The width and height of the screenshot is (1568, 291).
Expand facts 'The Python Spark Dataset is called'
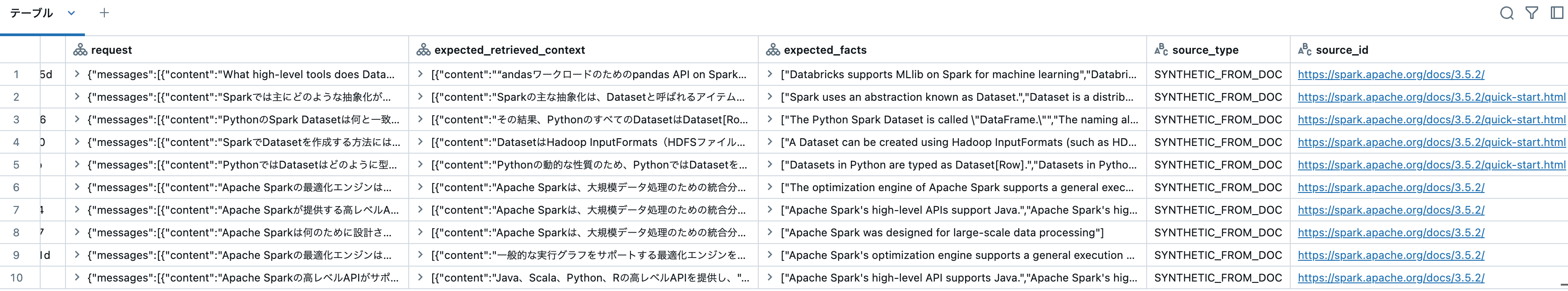click(770, 119)
